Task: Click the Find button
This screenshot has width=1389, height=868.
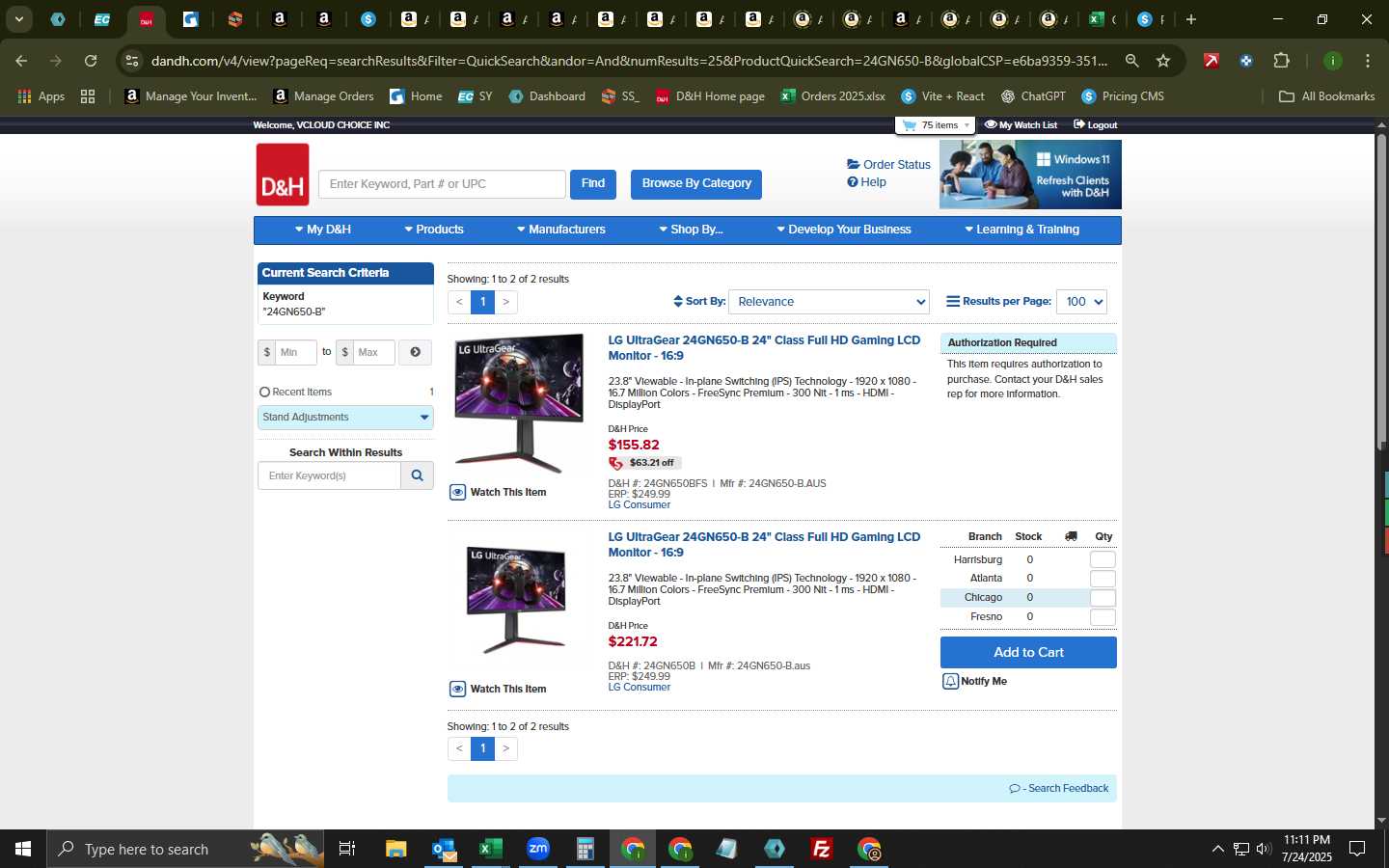Action: [x=593, y=183]
